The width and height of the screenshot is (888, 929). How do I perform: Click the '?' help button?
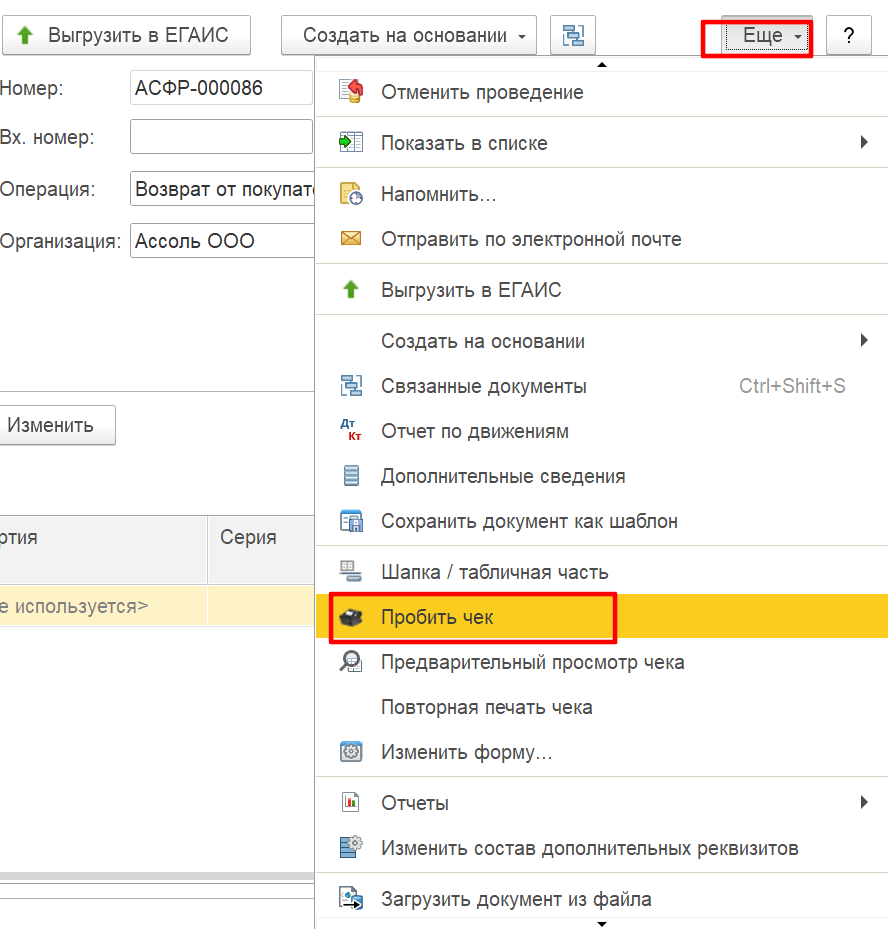pyautogui.click(x=849, y=36)
